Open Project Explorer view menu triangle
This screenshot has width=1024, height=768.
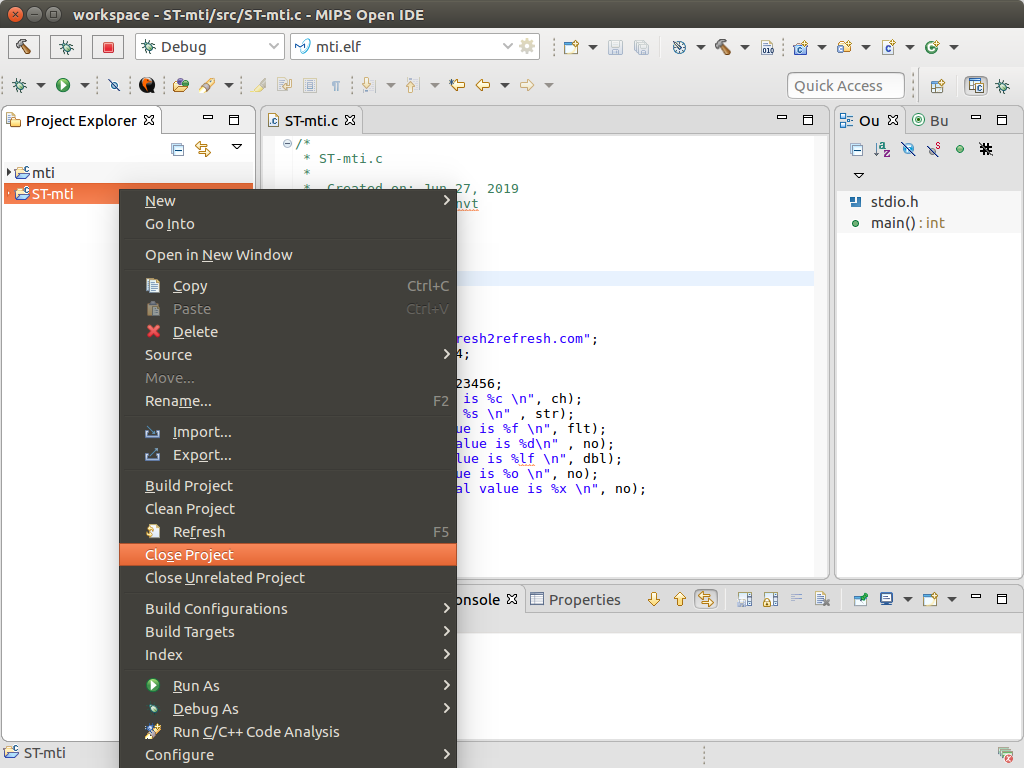coord(236,147)
